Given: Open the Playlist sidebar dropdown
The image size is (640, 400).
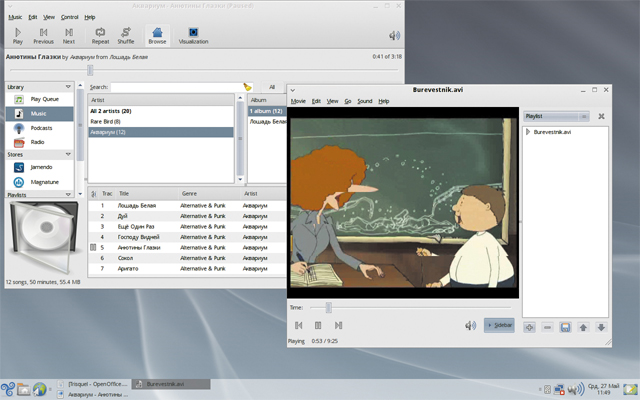Looking at the screenshot, I should pos(556,116).
